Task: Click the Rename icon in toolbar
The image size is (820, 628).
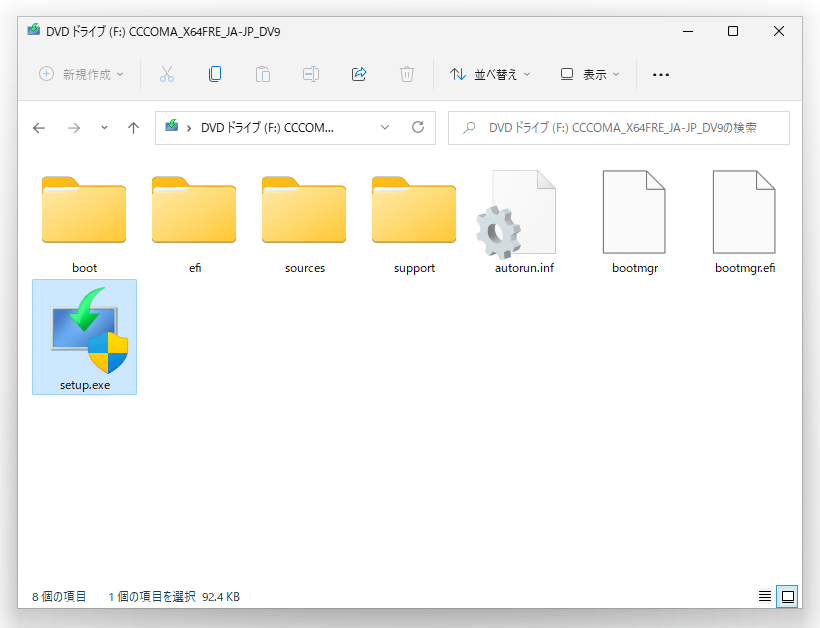Action: tap(311, 74)
